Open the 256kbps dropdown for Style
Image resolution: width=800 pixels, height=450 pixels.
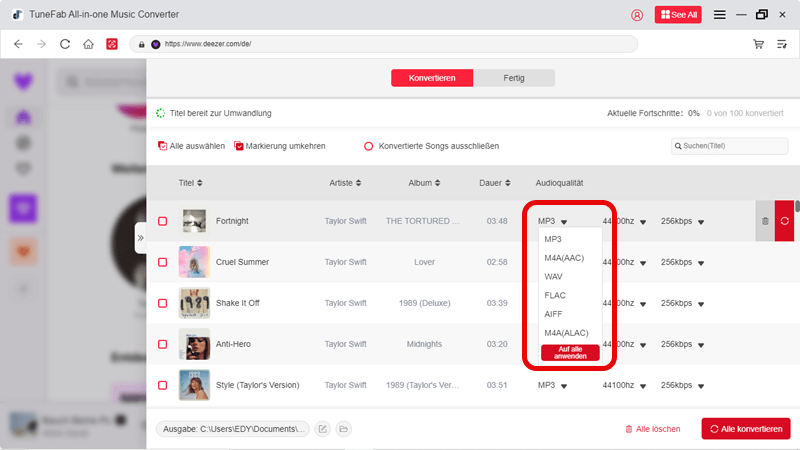point(682,385)
